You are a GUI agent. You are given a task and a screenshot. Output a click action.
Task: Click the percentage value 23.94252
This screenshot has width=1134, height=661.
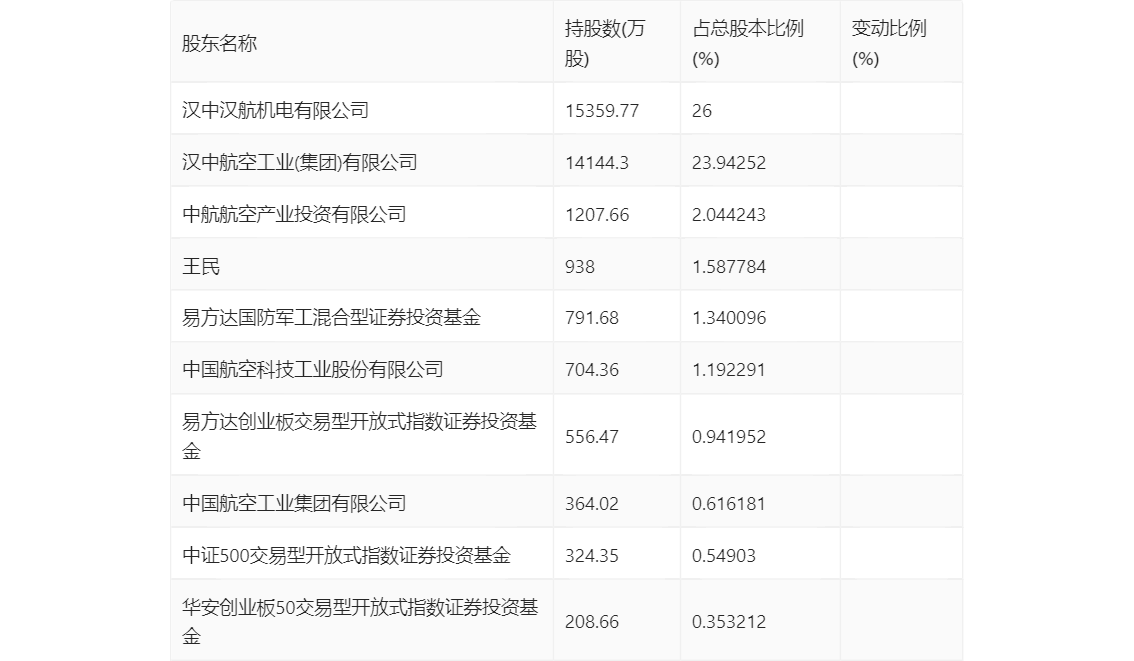728,163
